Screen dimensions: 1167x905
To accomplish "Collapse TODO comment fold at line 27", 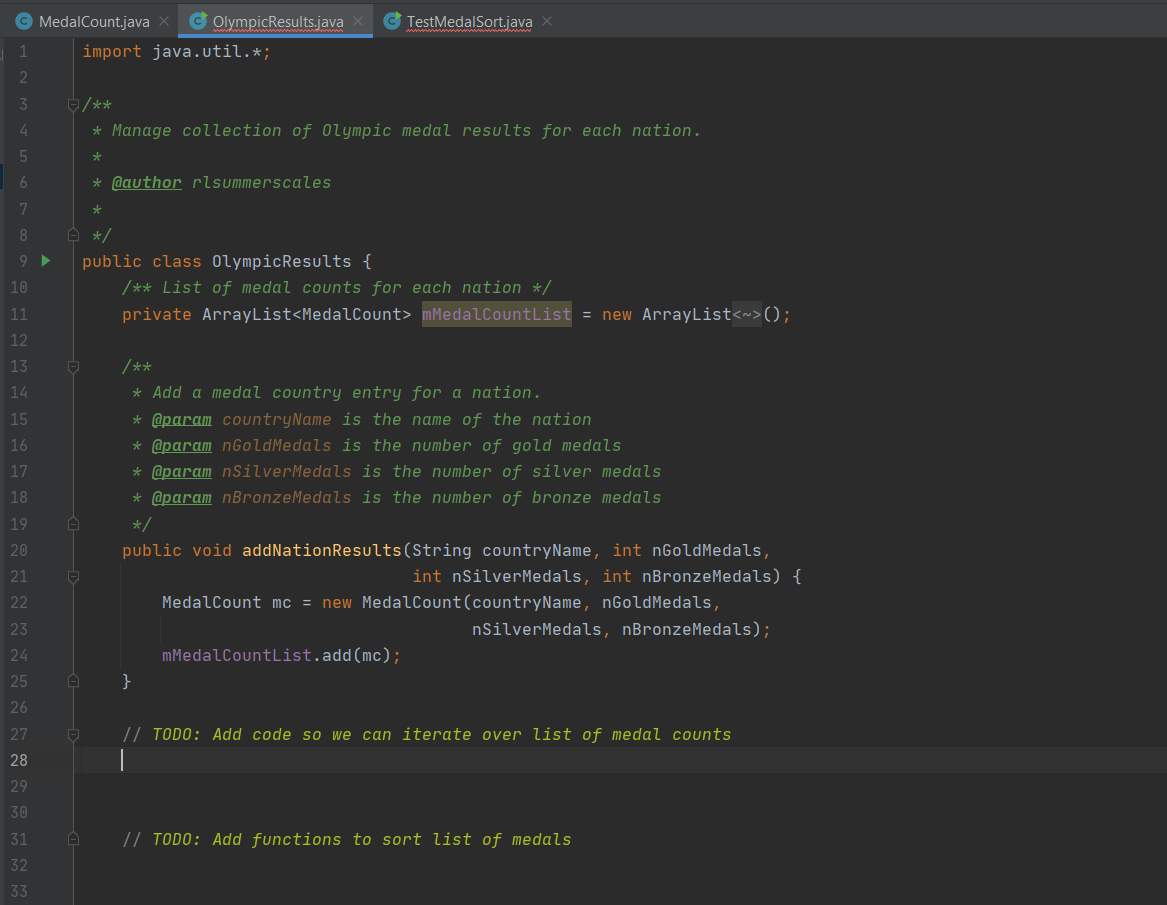I will click(x=73, y=735).
